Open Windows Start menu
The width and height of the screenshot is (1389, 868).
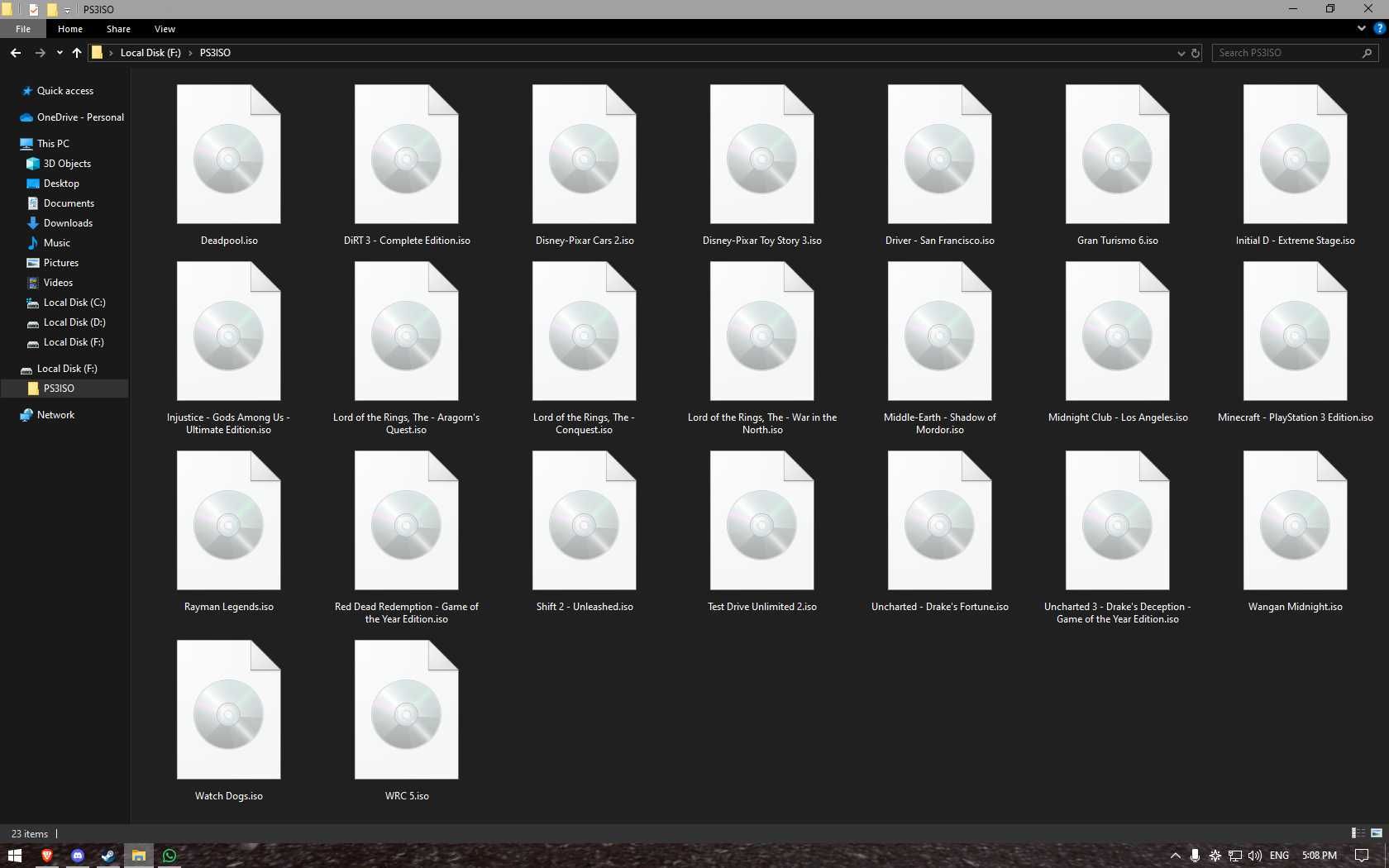15,856
